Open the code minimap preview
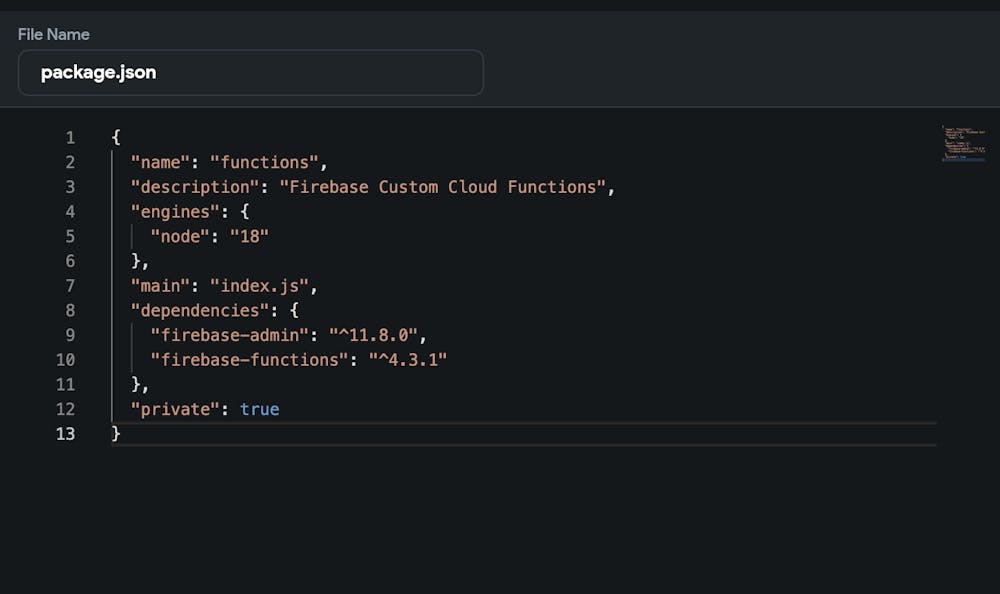 click(963, 144)
